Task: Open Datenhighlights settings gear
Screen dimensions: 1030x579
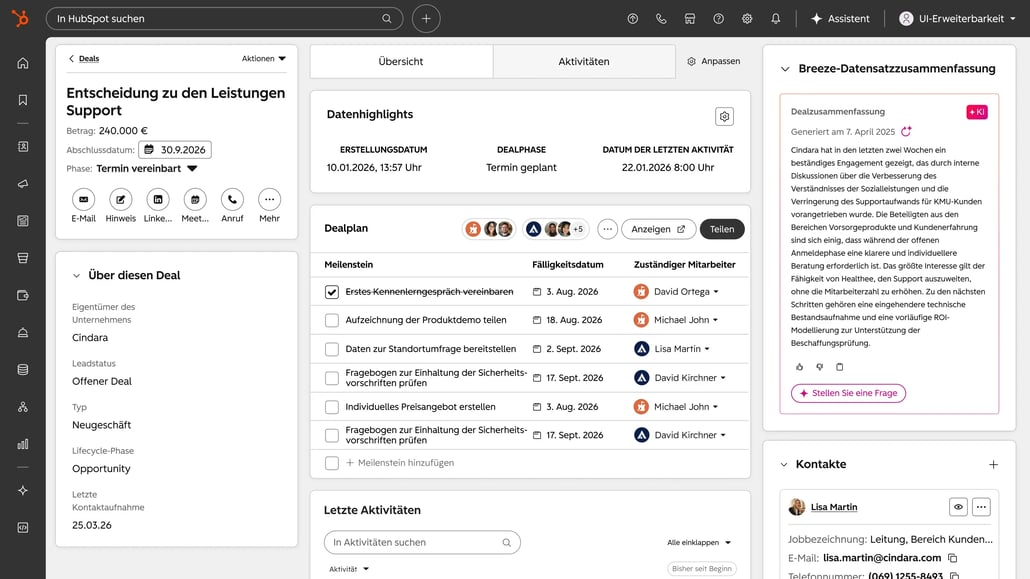Action: click(724, 116)
